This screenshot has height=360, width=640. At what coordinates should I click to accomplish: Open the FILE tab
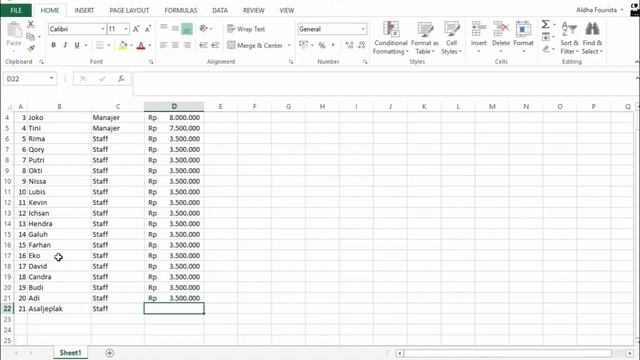(16, 10)
